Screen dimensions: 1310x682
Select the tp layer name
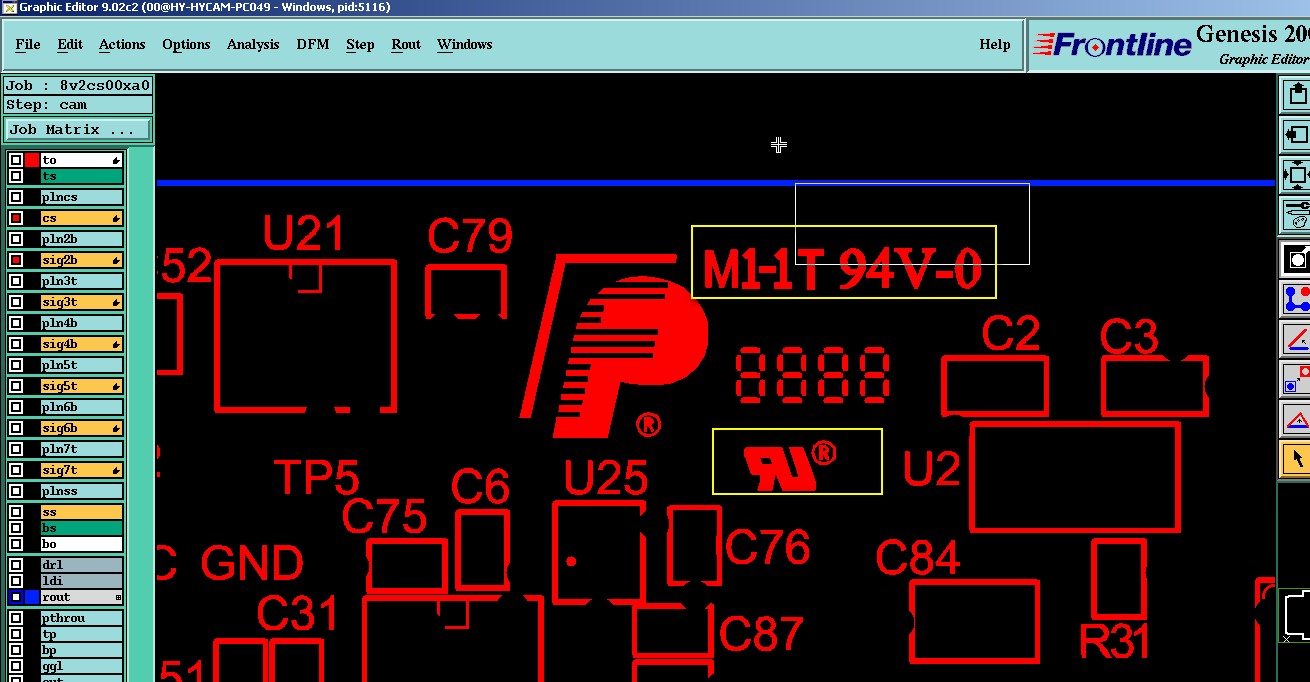(81, 634)
